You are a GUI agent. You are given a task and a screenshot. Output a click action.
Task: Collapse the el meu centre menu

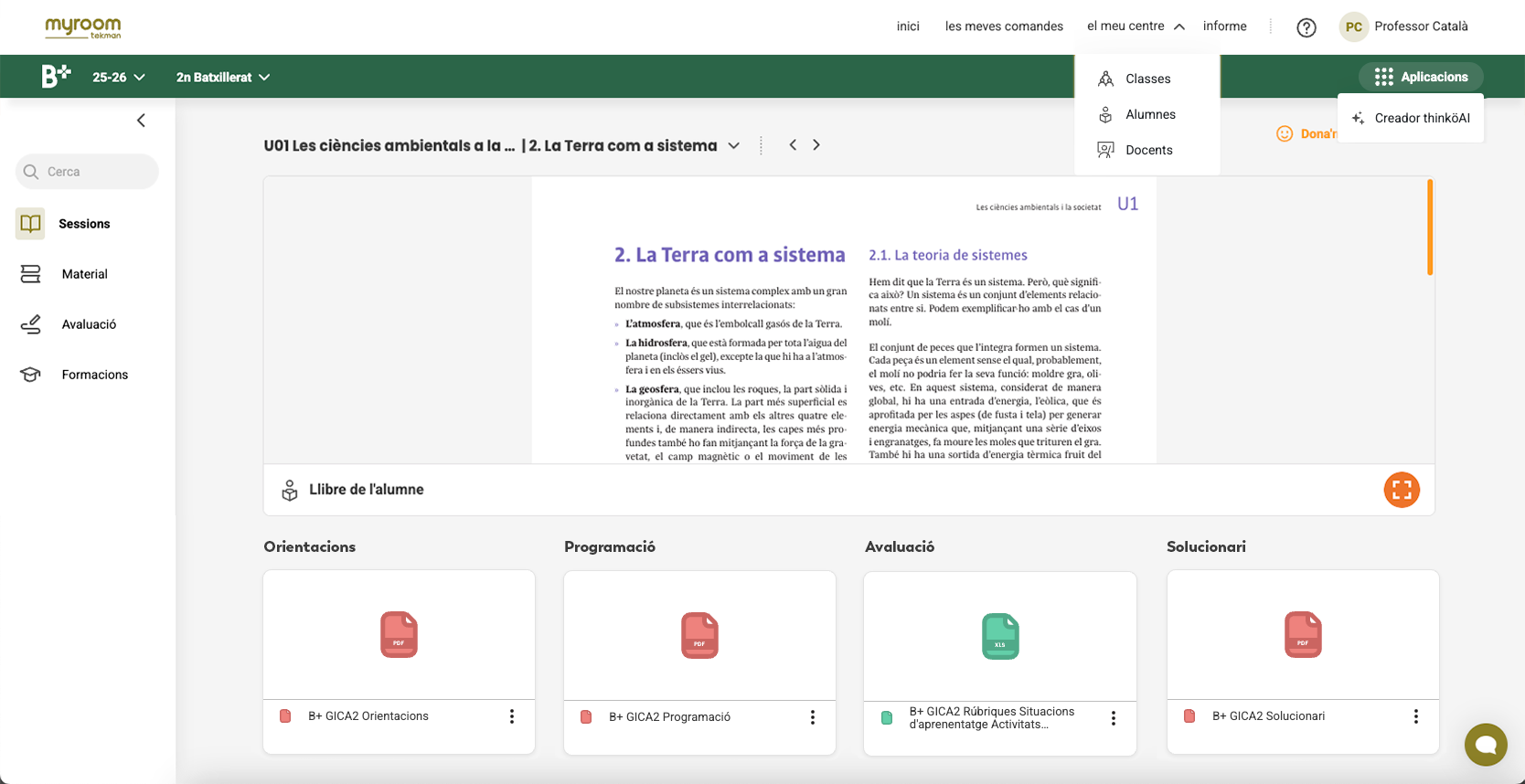(1179, 26)
